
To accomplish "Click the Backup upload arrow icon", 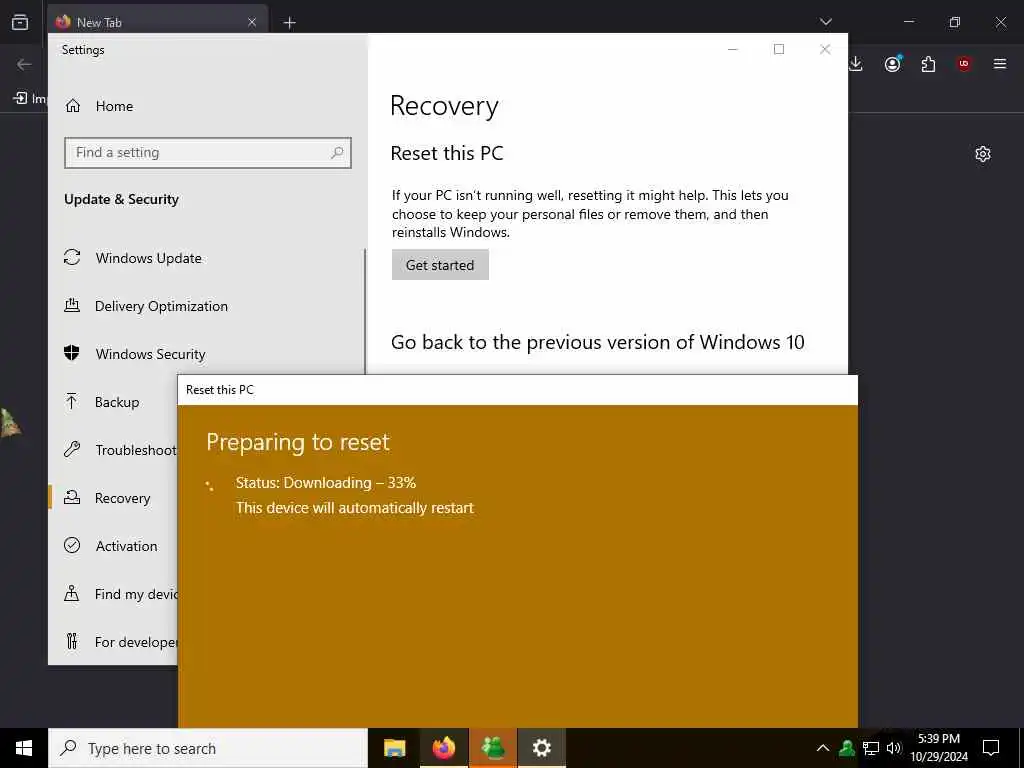I will tap(72, 401).
